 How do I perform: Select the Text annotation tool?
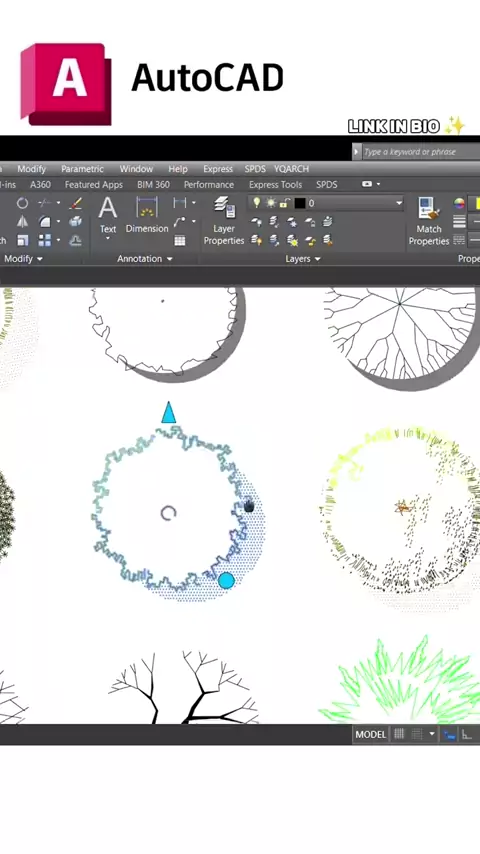(107, 216)
